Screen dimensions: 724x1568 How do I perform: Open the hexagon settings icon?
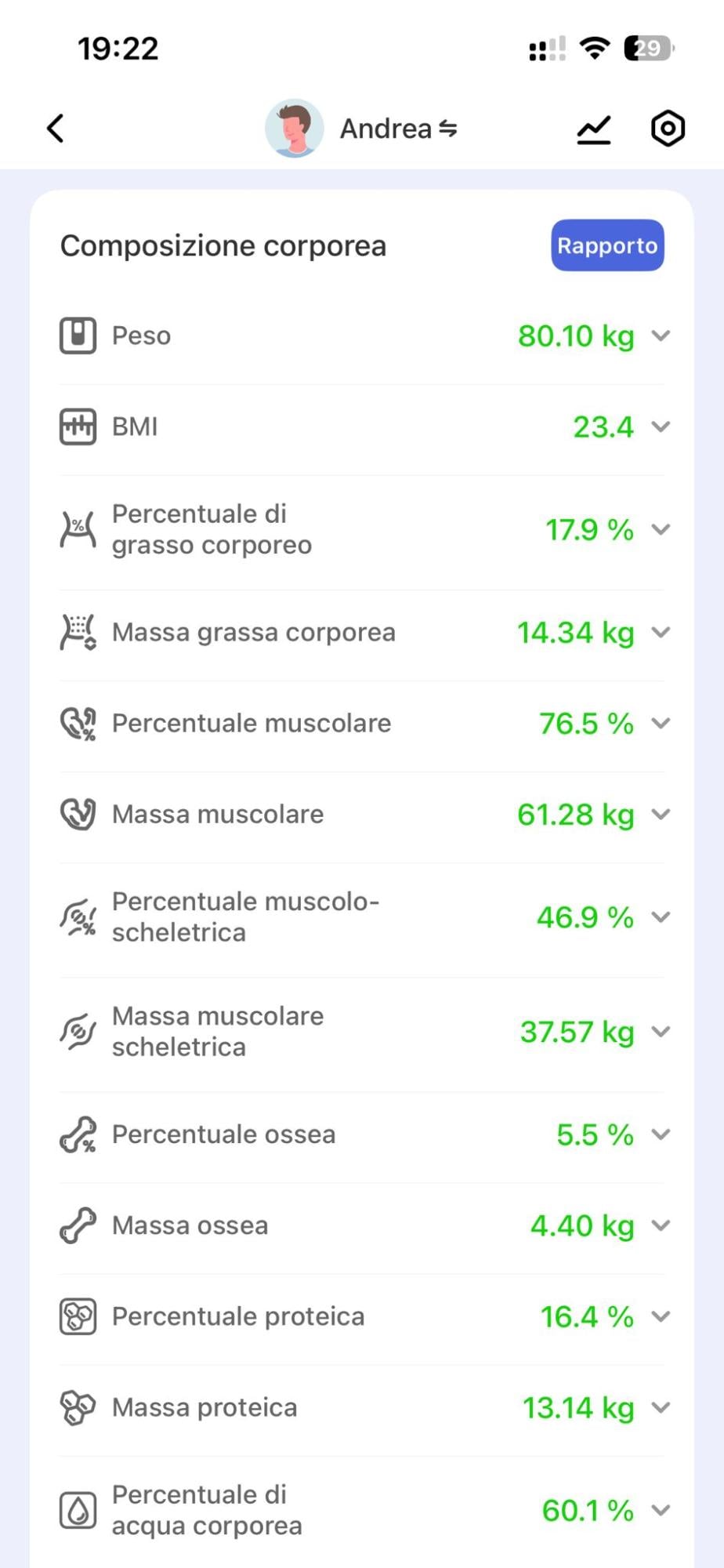[668, 129]
